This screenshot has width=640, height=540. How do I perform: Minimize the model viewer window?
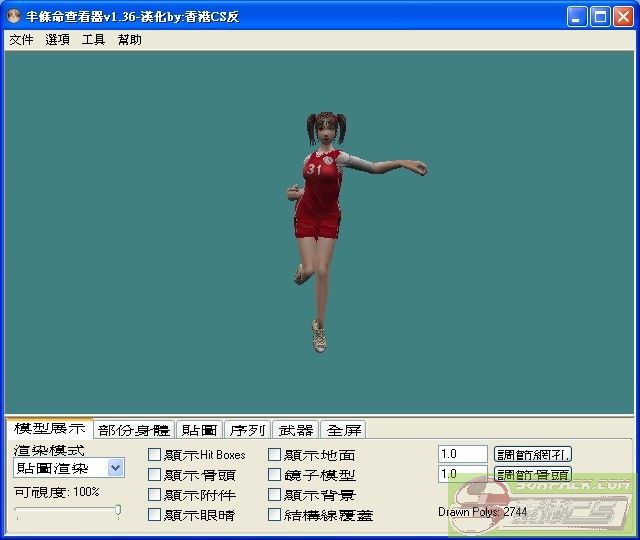tap(578, 16)
